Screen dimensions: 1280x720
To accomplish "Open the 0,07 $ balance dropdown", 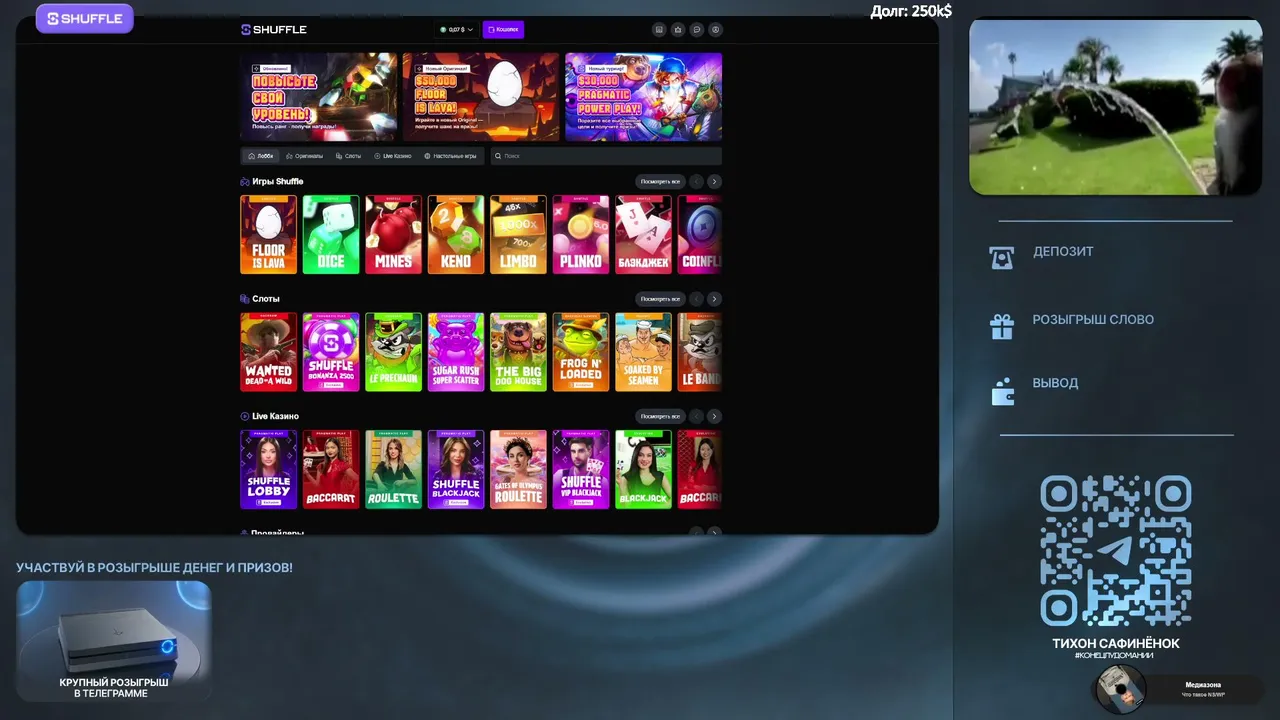I will 456,30.
